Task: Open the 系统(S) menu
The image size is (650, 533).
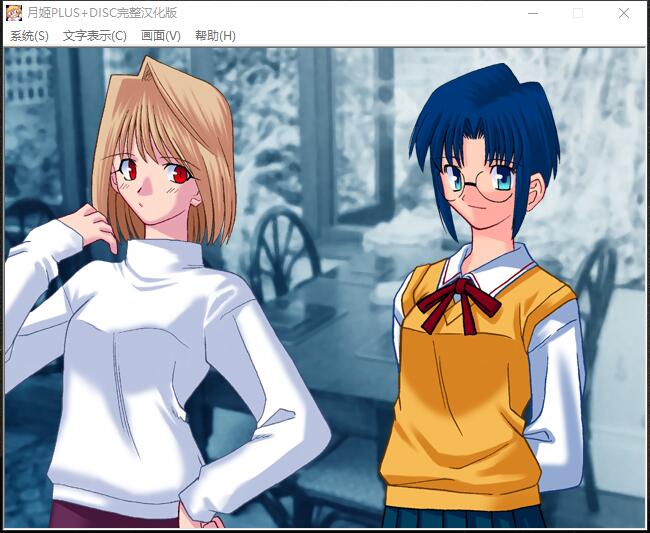Action: tap(29, 36)
